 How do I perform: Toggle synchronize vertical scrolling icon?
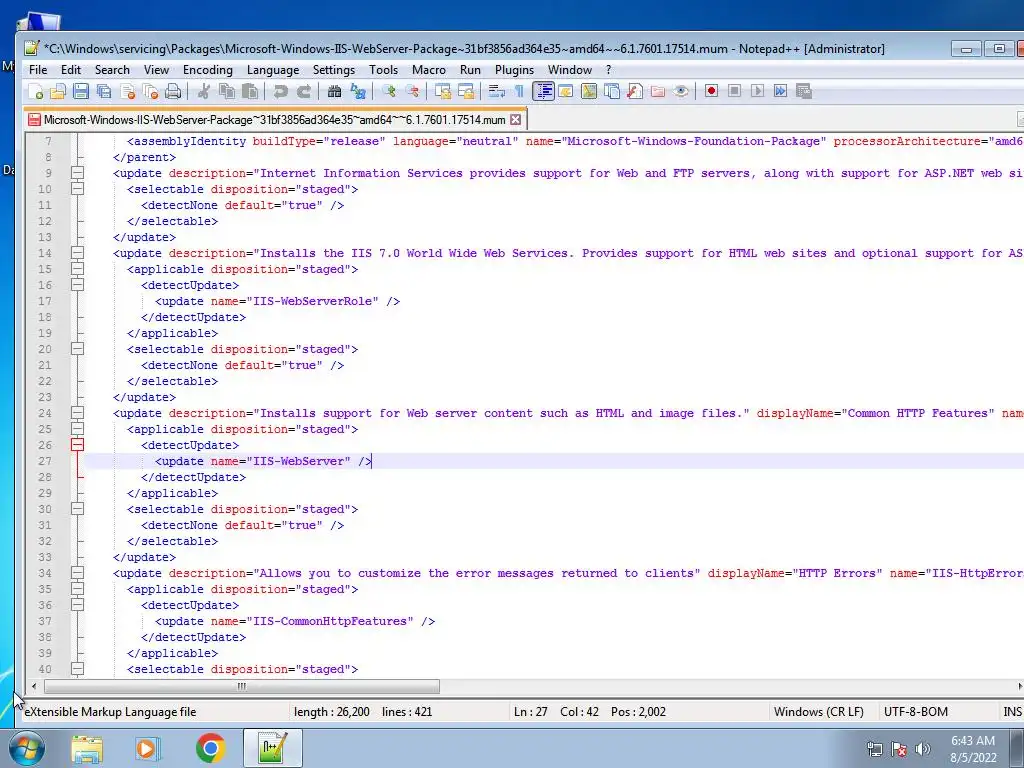tap(442, 91)
